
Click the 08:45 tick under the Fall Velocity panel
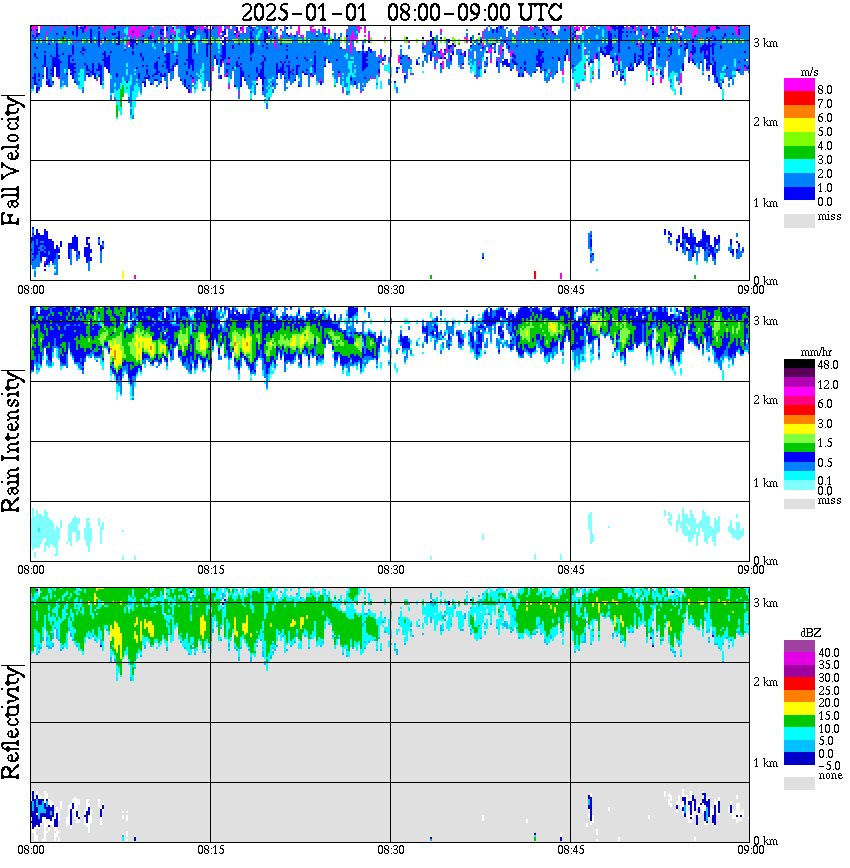coord(571,290)
